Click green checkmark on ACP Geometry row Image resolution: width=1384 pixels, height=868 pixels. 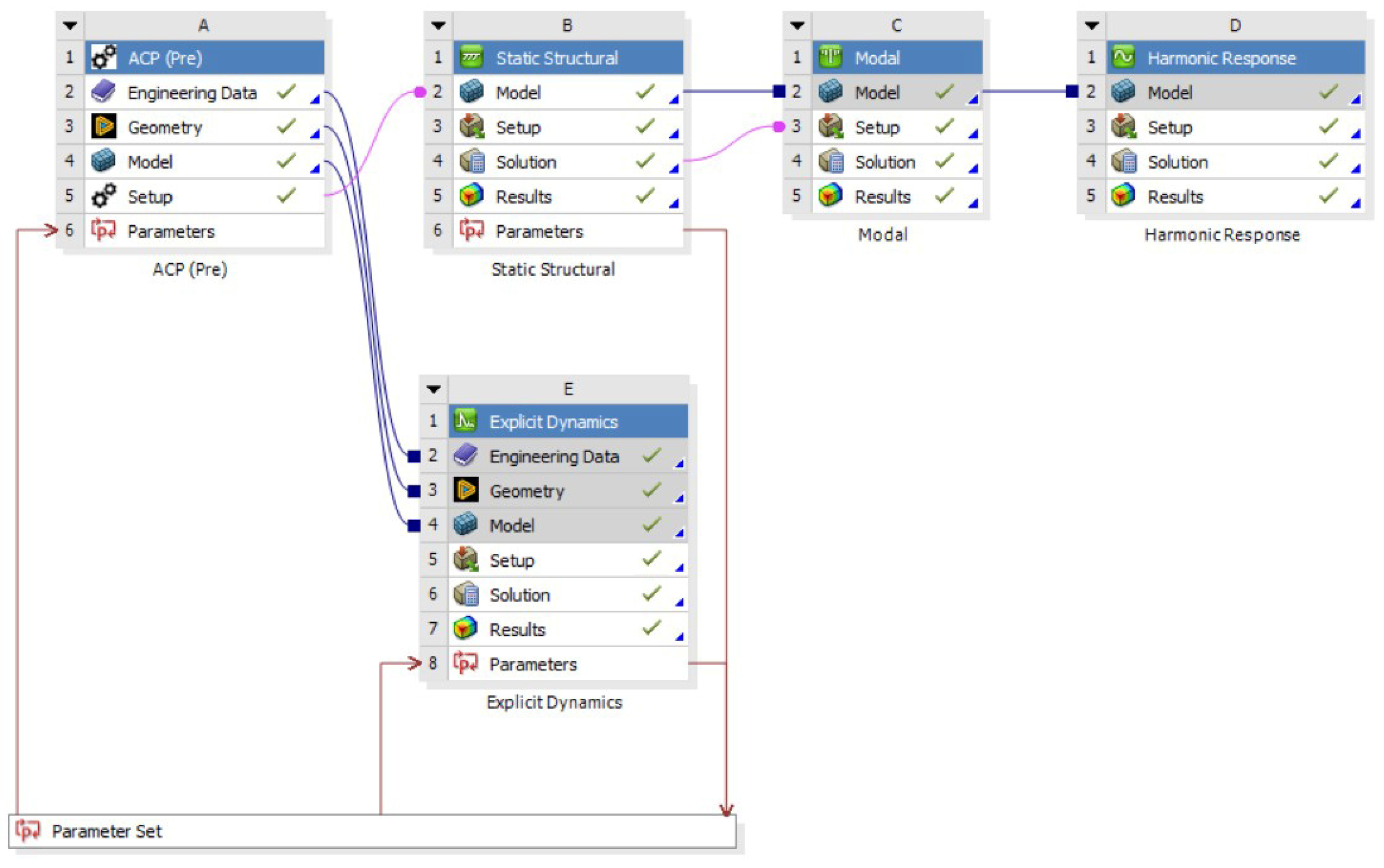point(286,126)
